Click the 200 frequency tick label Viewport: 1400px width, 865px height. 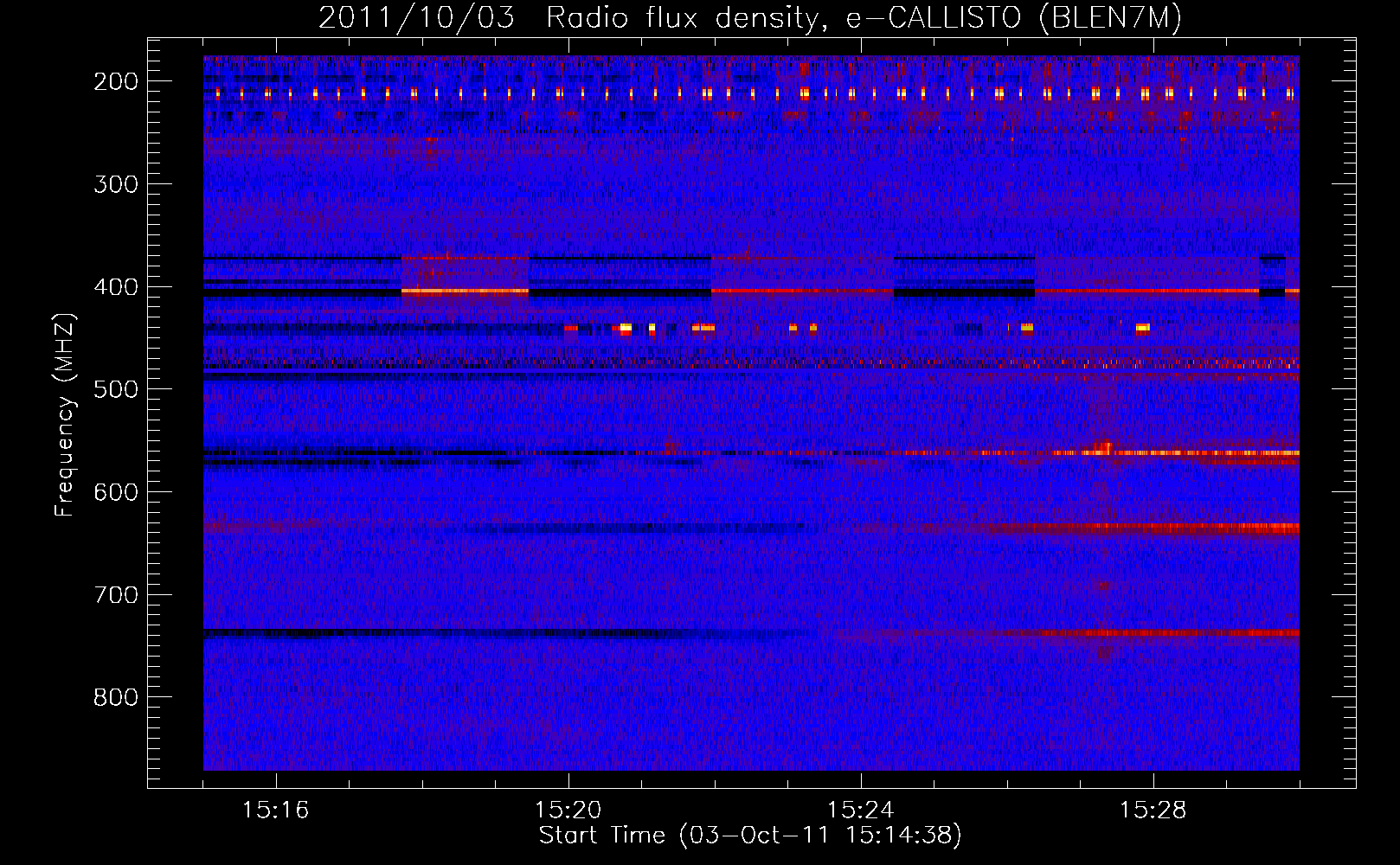tap(115, 81)
